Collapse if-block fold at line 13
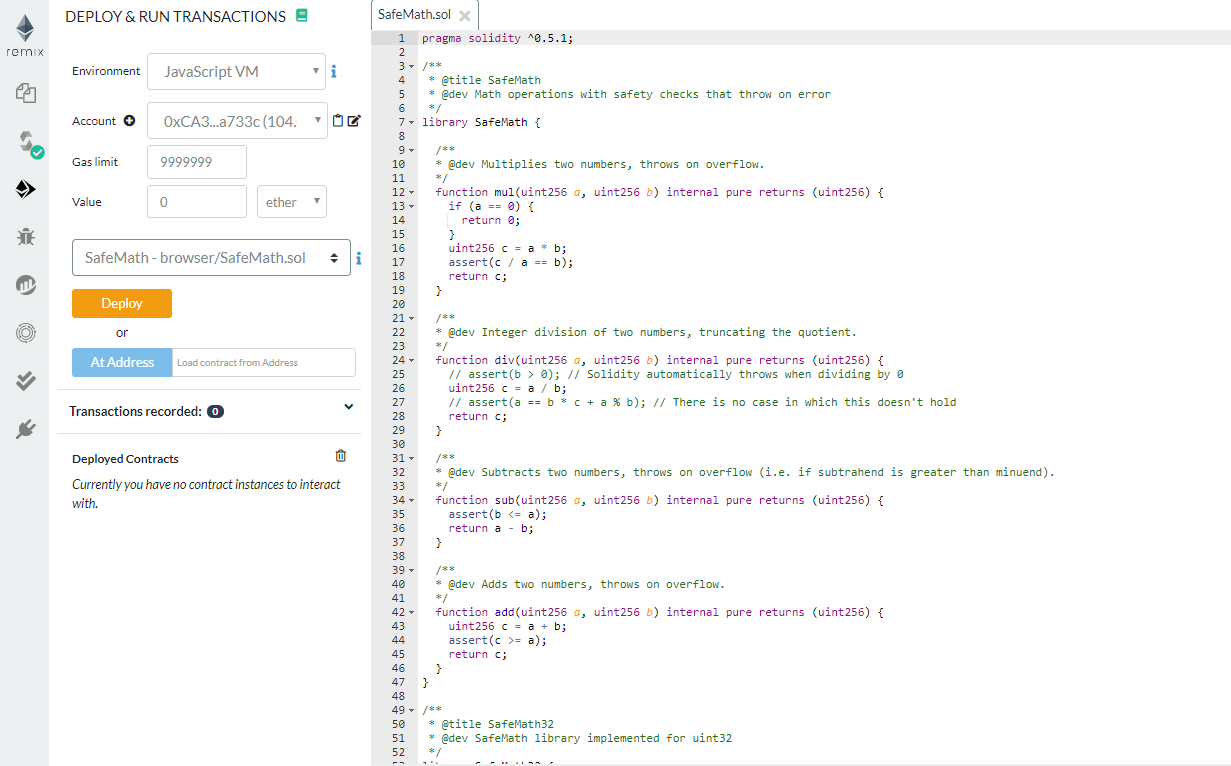 pyautogui.click(x=412, y=206)
